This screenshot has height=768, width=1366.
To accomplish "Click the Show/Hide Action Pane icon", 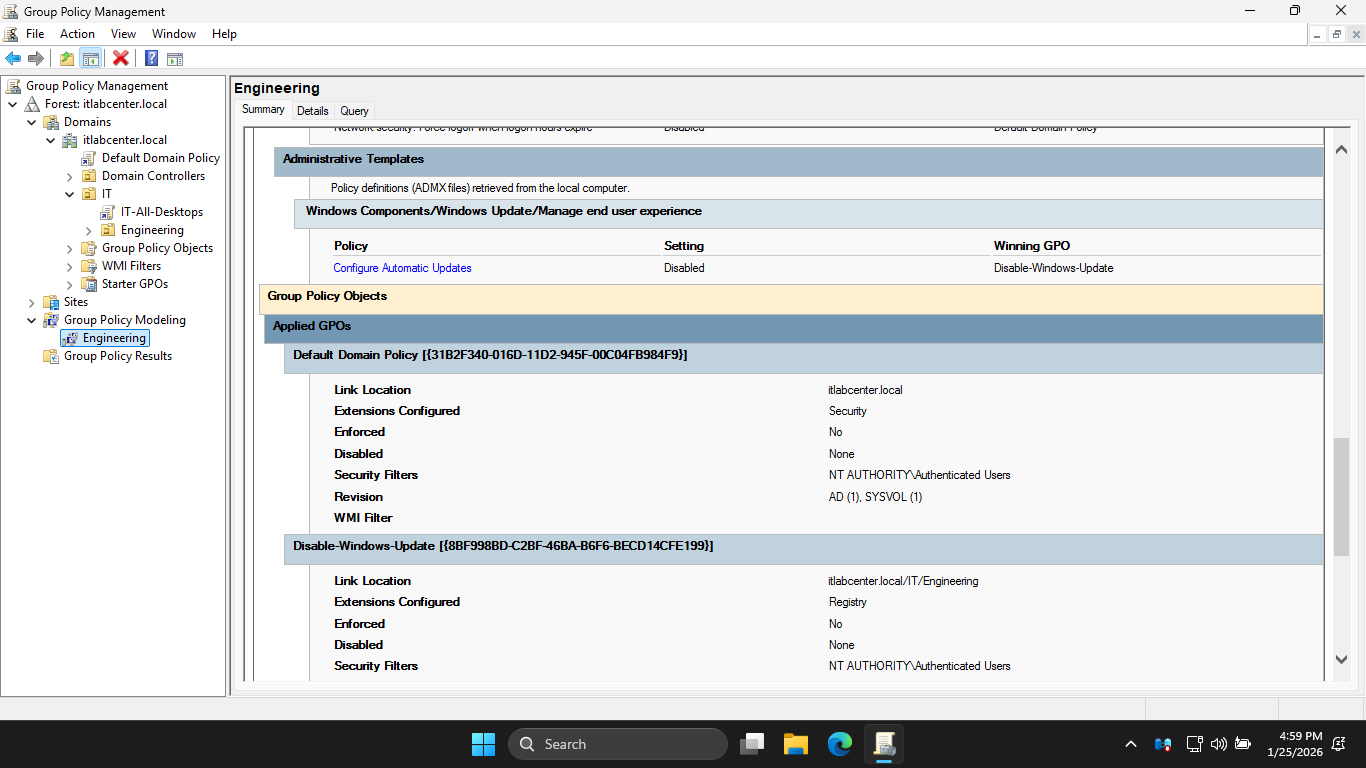I will pyautogui.click(x=175, y=58).
